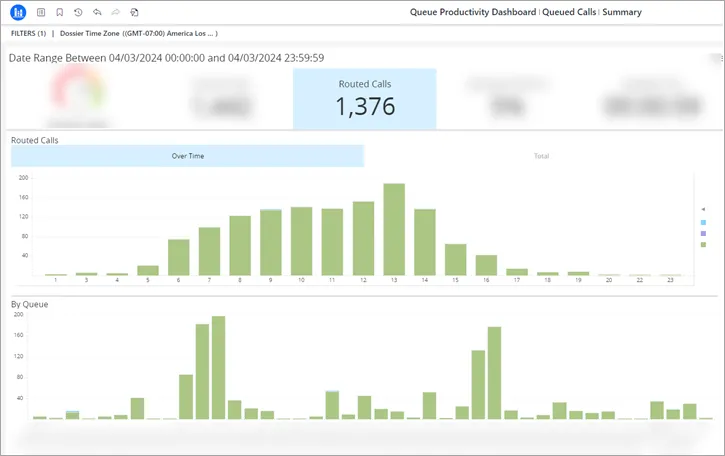Collapse the chart legend with the triangle arrow
The width and height of the screenshot is (725, 456).
[703, 210]
